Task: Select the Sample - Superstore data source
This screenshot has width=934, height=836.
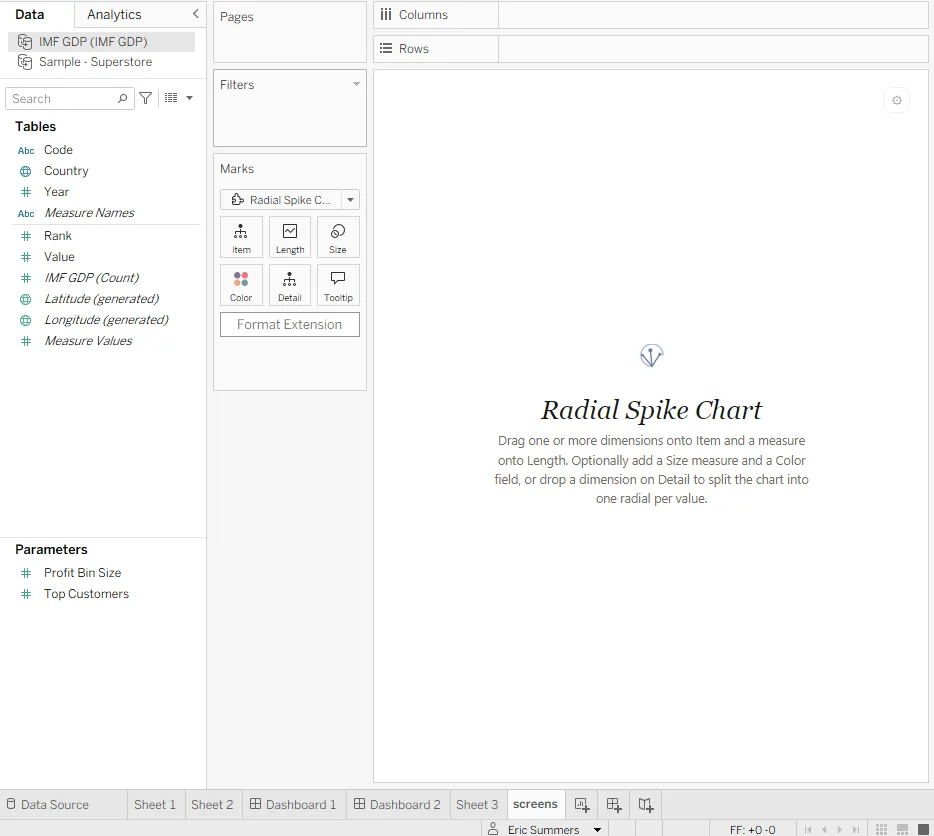Action: tap(95, 62)
